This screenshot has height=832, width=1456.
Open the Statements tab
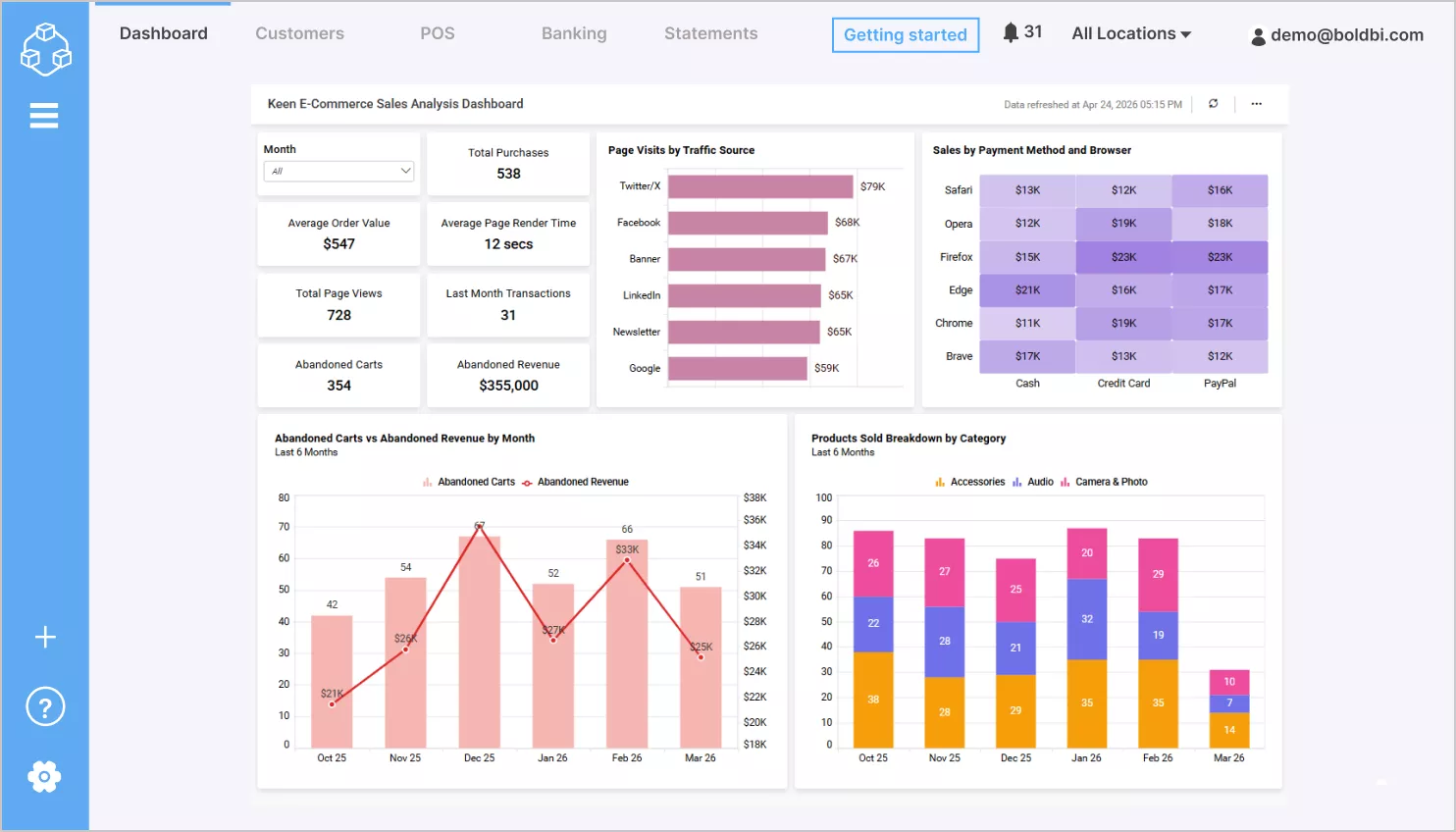click(x=710, y=33)
